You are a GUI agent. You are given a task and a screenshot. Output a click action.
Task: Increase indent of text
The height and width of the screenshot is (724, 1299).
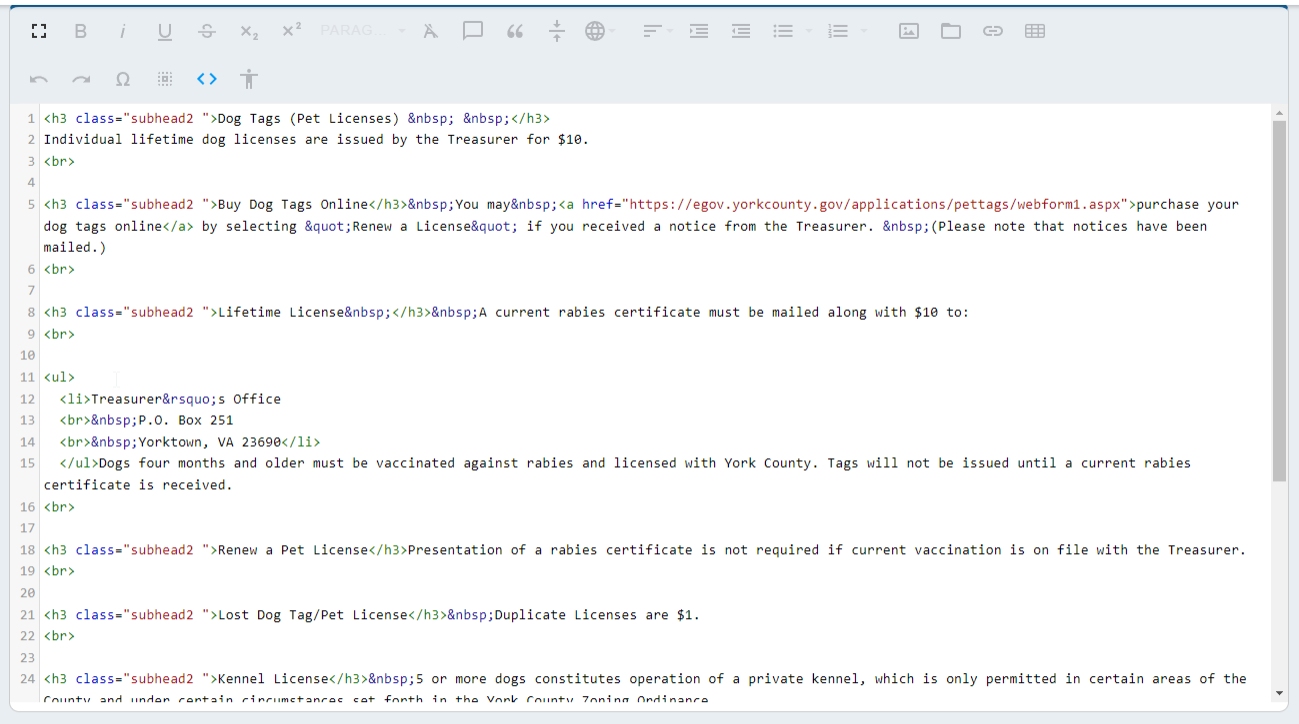699,31
